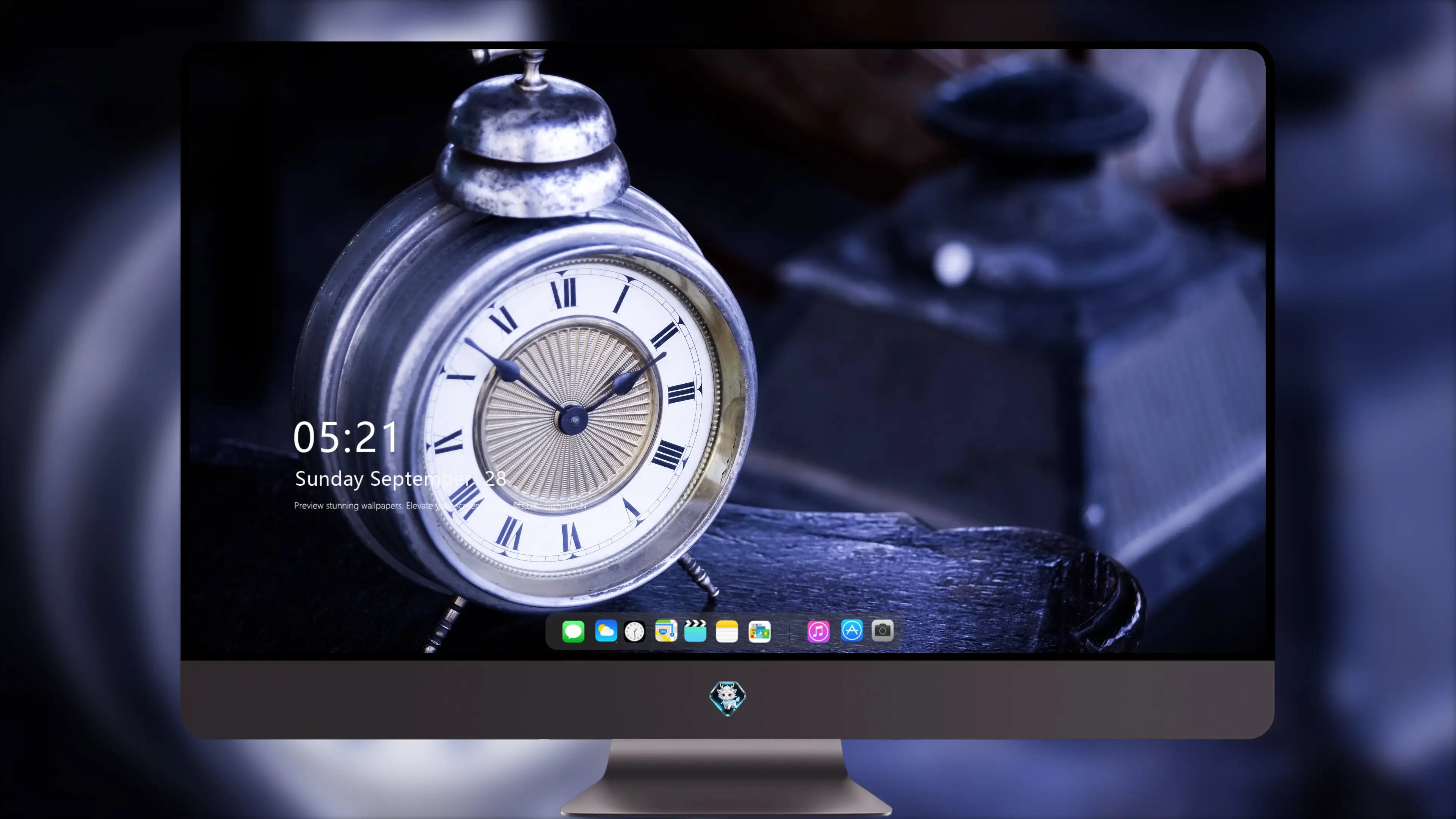This screenshot has height=819, width=1456.
Task: Open the Videos clapperboard app in the dock
Action: (x=695, y=631)
